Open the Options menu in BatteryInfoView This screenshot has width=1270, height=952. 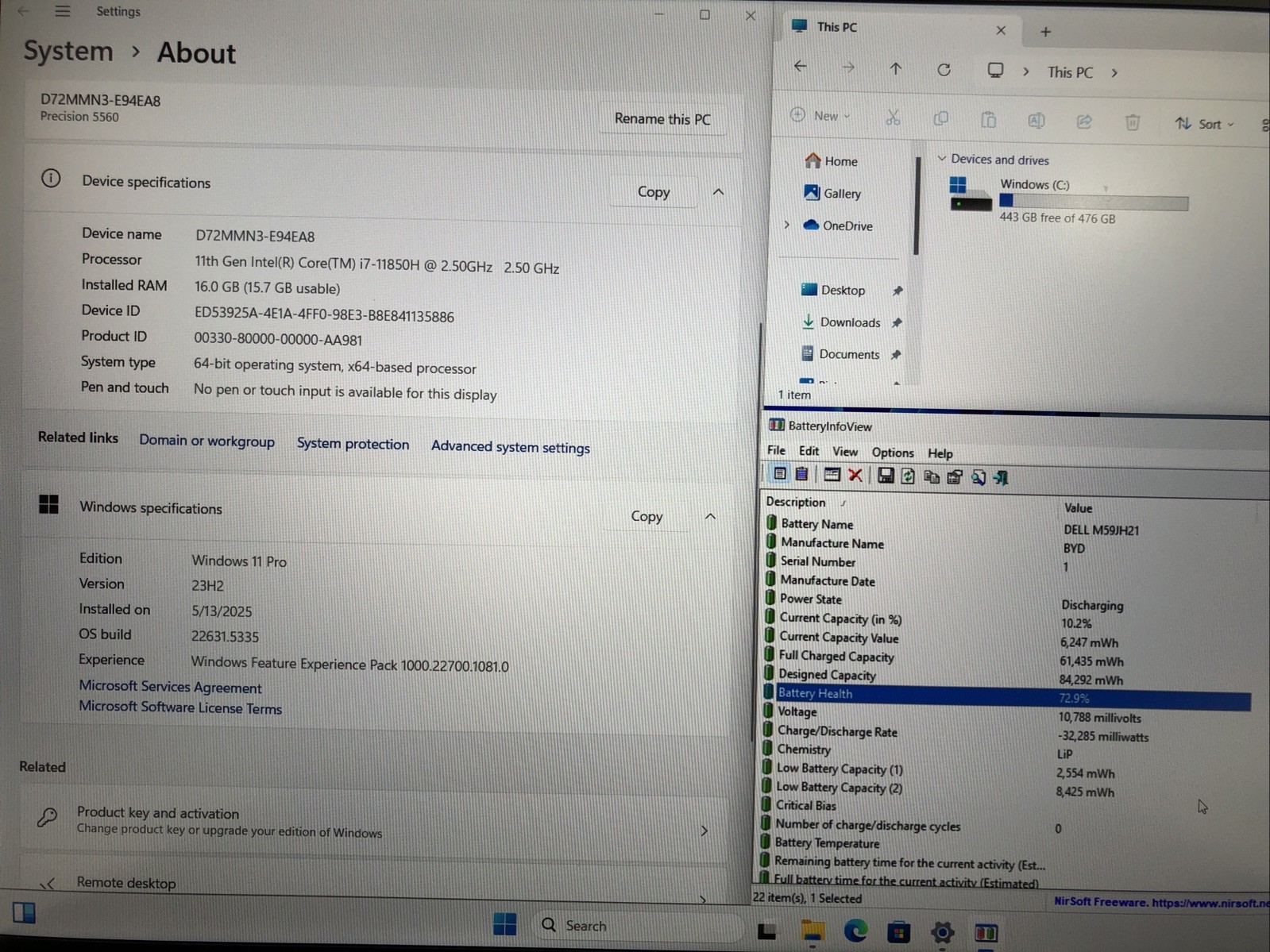(893, 453)
